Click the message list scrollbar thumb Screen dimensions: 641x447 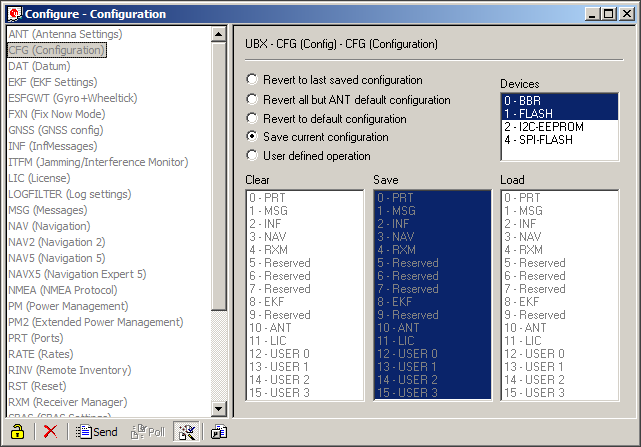pyautogui.click(x=219, y=176)
